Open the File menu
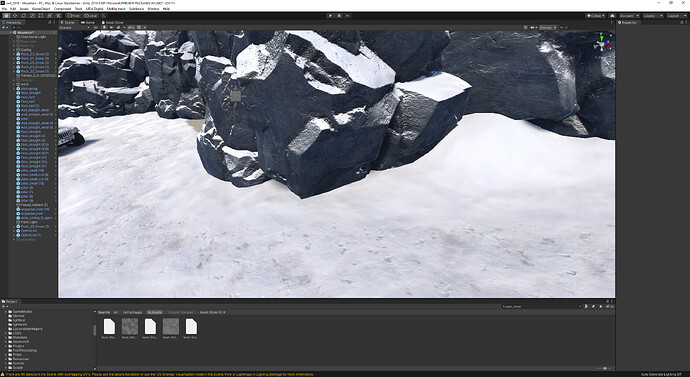The height and width of the screenshot is (377, 690). tap(4, 9)
